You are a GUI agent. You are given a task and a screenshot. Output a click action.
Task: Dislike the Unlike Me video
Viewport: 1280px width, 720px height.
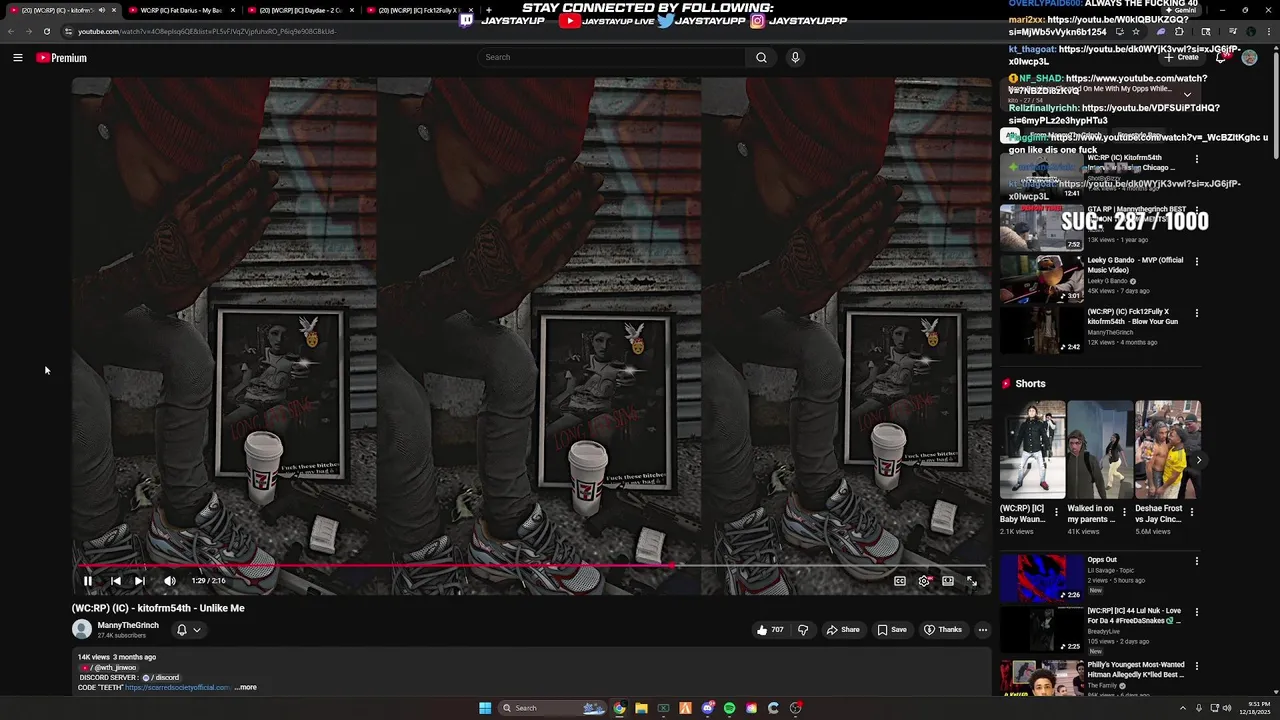click(802, 630)
